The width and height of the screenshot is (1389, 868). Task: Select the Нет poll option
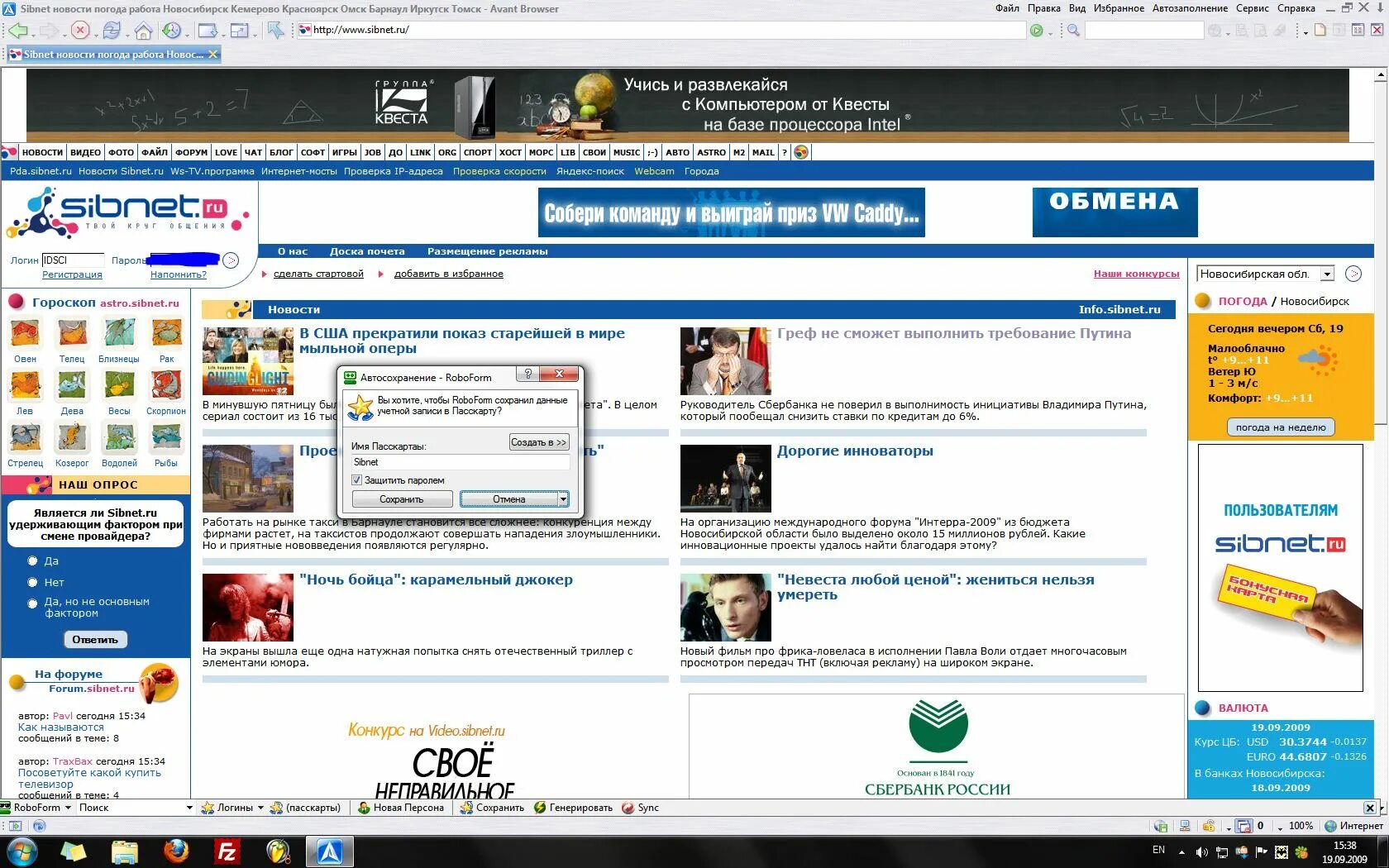coord(33,583)
